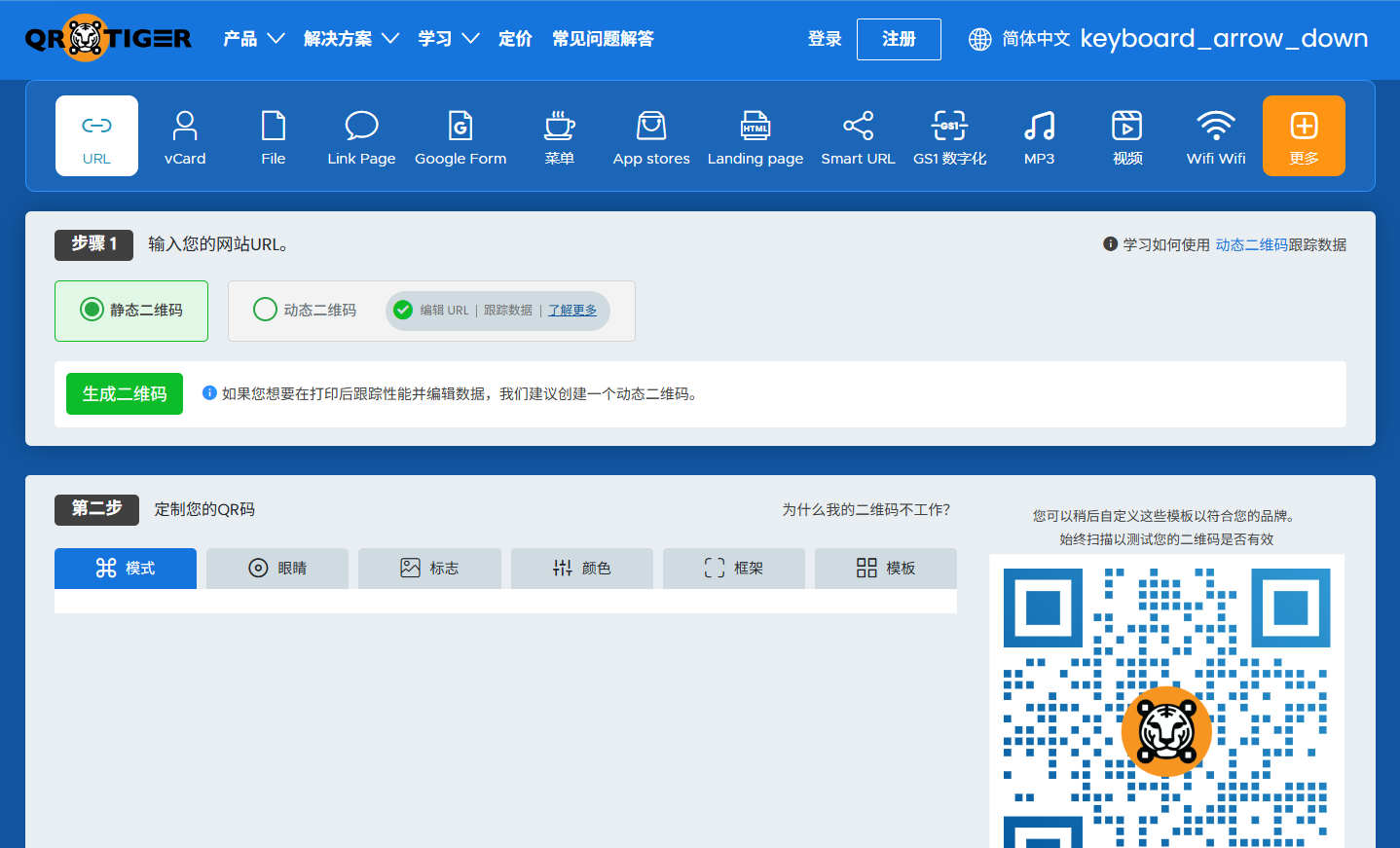Click the 注册 register button
The image size is (1400, 848).
[899, 39]
